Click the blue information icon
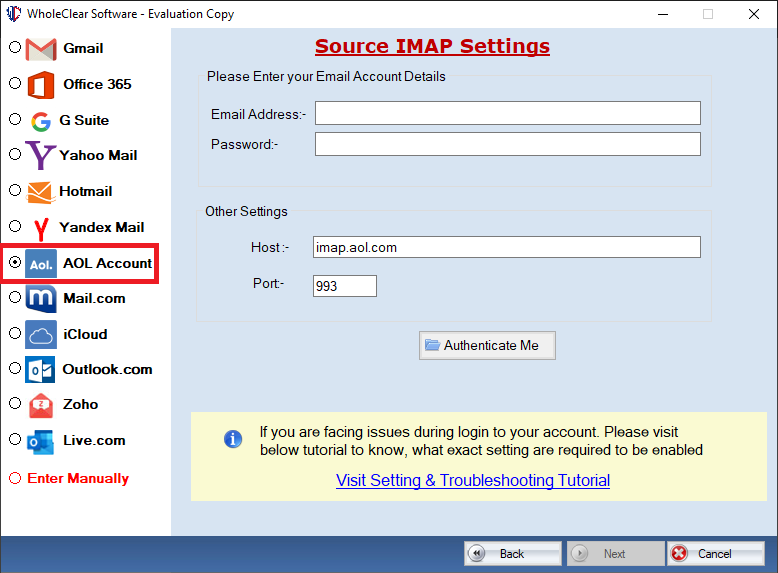Image resolution: width=778 pixels, height=573 pixels. click(x=233, y=439)
